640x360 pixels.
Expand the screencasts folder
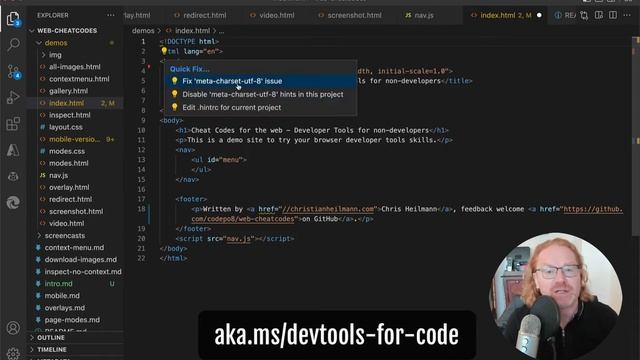pyautogui.click(x=65, y=236)
